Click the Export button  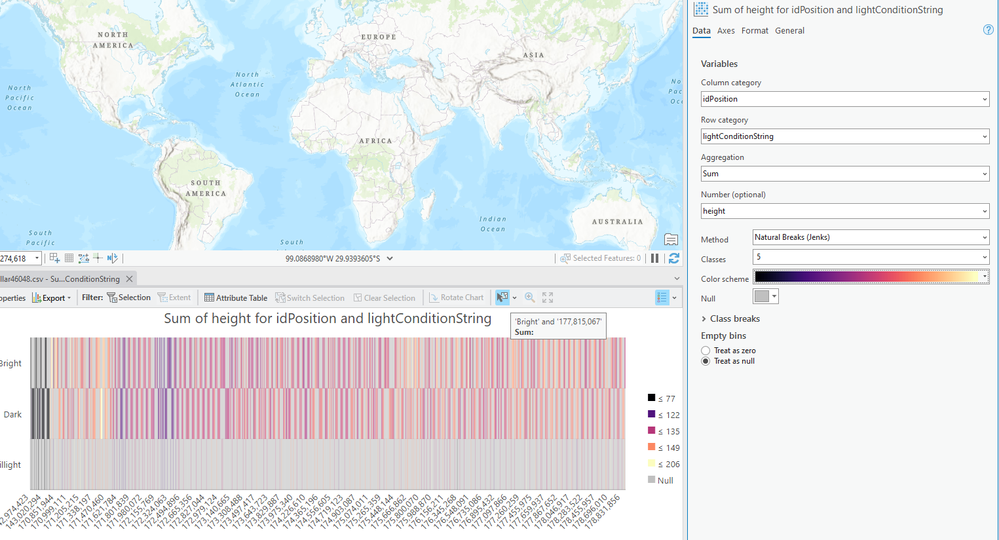coord(53,298)
